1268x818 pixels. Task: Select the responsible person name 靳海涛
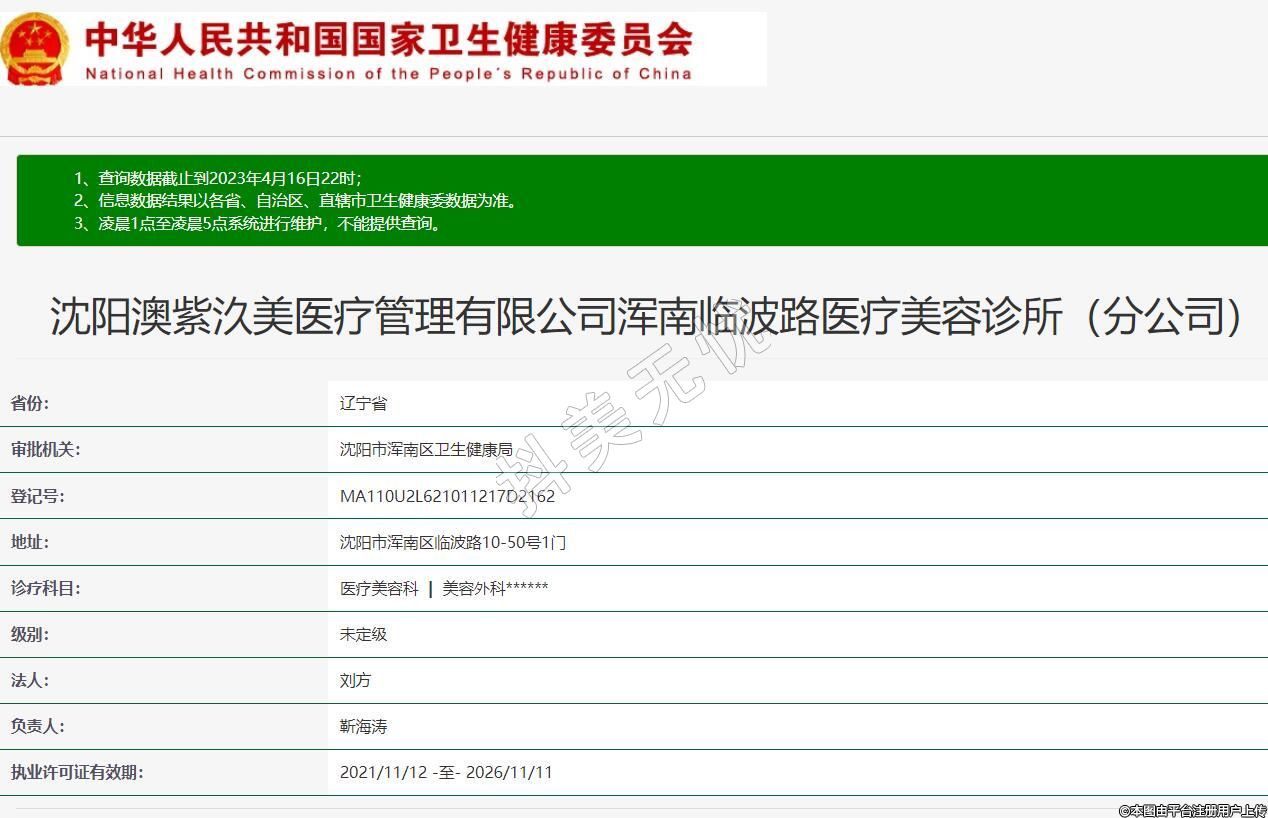pyautogui.click(x=363, y=726)
